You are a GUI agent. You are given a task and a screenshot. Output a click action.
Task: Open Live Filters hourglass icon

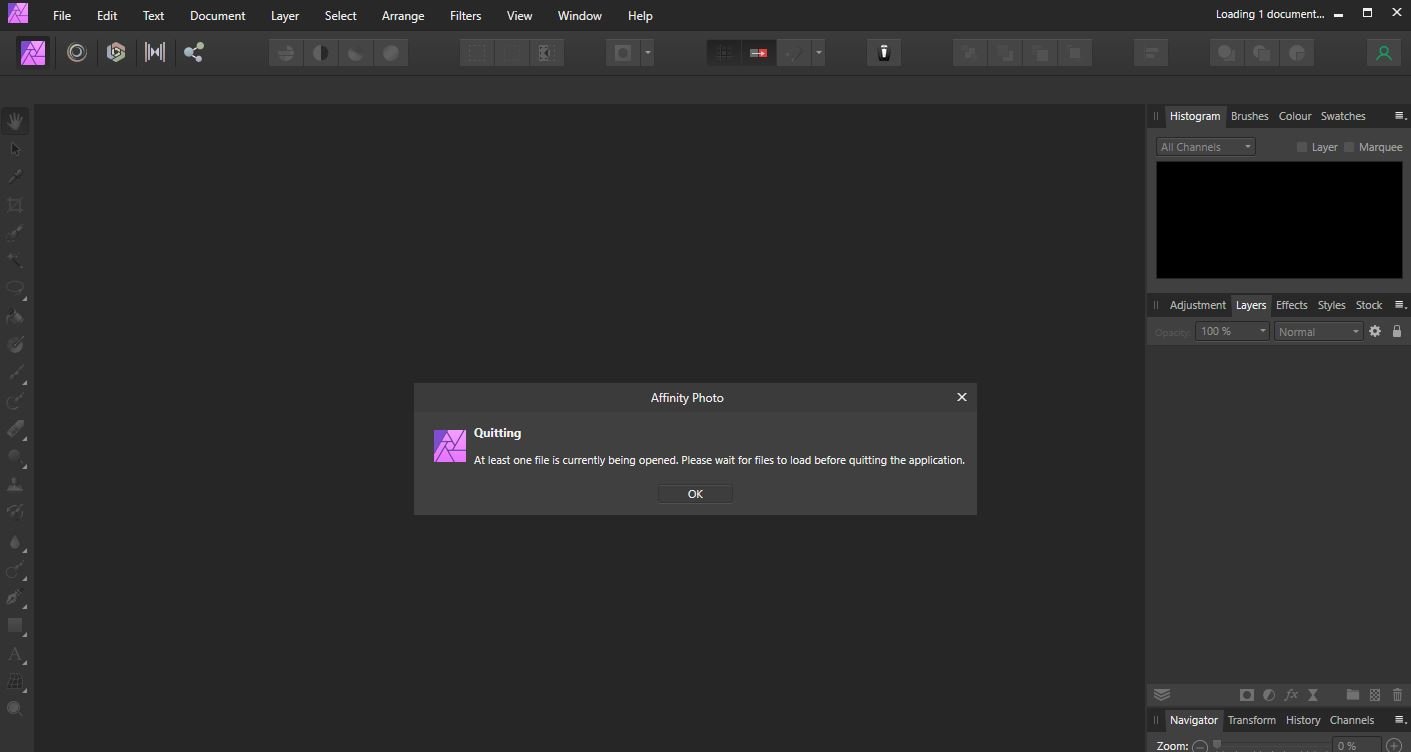tap(1313, 695)
